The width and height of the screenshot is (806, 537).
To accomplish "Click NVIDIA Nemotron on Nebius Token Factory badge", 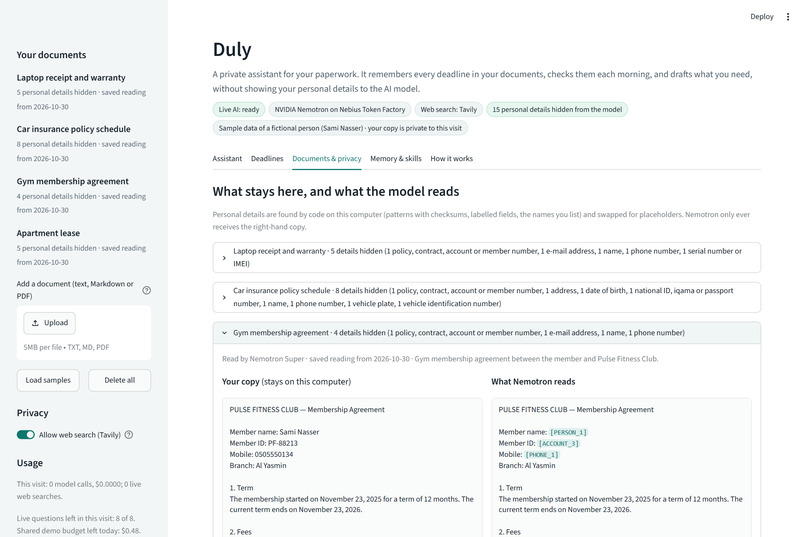I will 339,109.
